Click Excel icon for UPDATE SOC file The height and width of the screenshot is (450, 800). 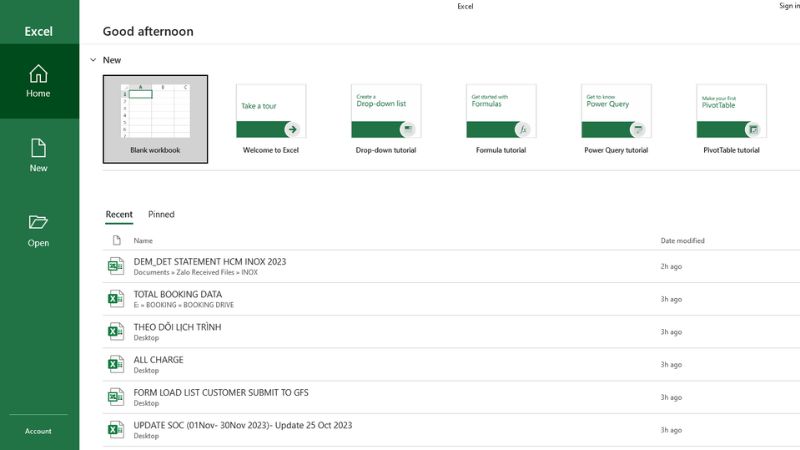pos(116,430)
